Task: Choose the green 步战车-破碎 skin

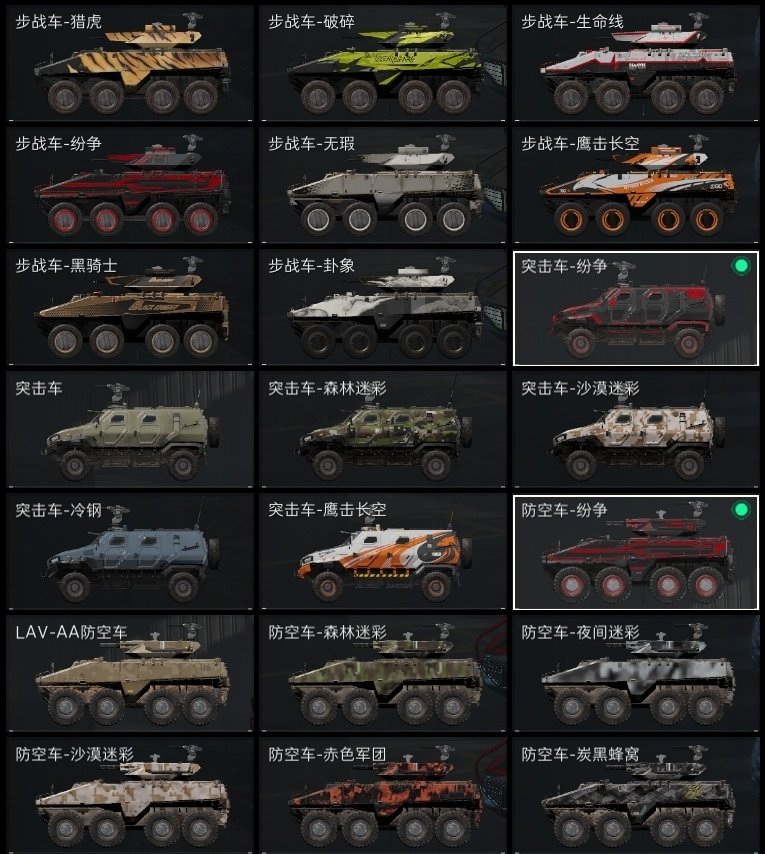Action: click(383, 63)
